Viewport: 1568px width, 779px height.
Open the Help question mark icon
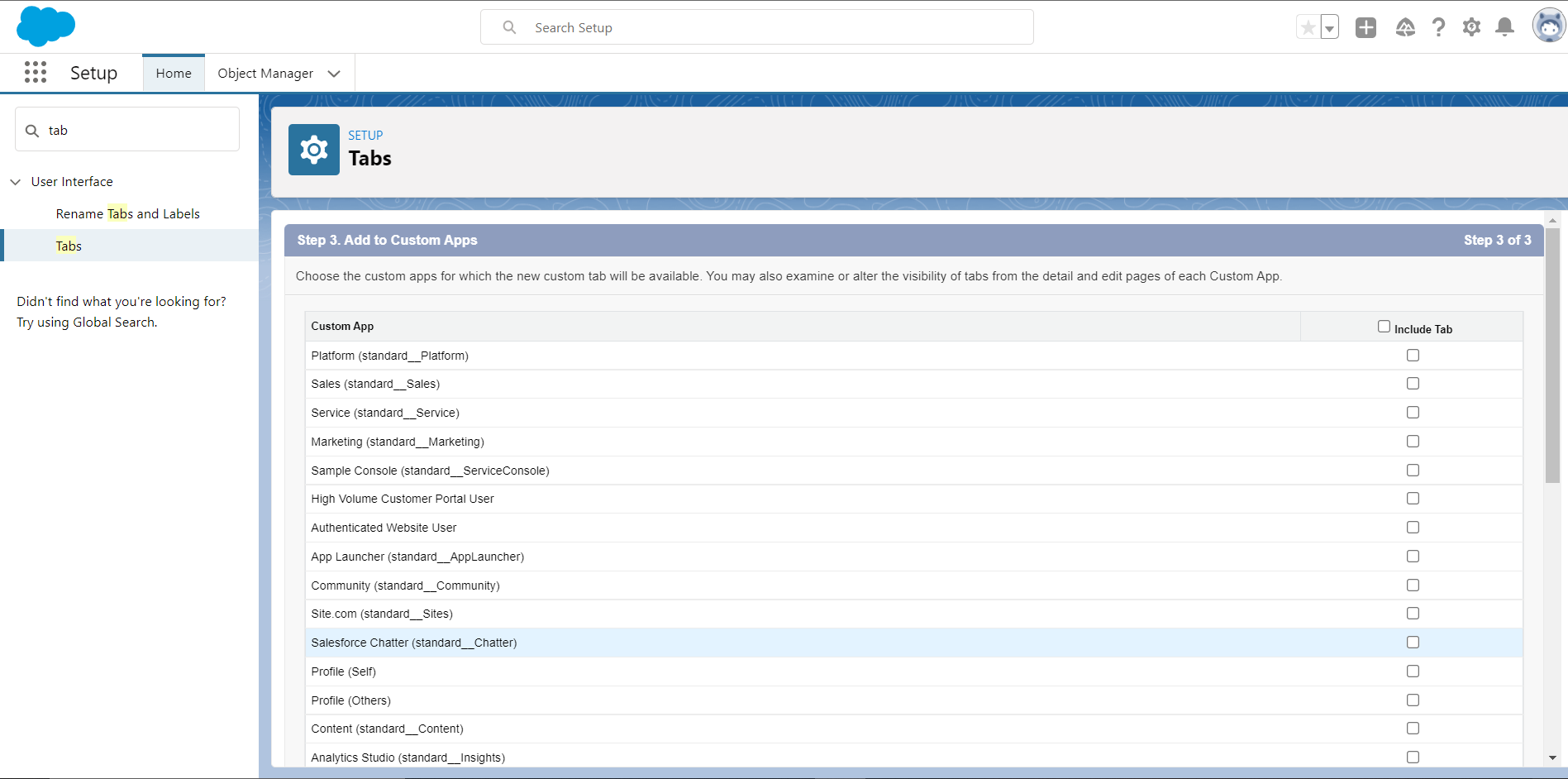point(1438,28)
